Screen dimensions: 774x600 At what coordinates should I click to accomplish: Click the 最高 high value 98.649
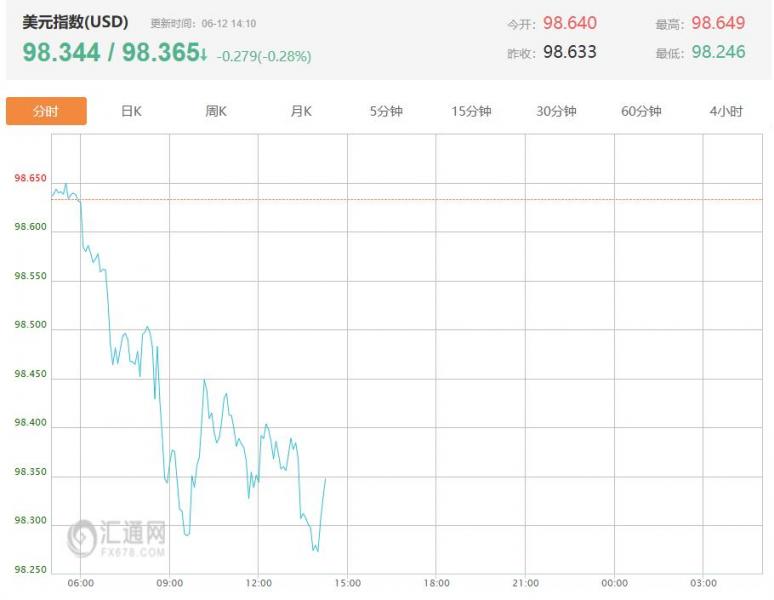pyautogui.click(x=718, y=23)
